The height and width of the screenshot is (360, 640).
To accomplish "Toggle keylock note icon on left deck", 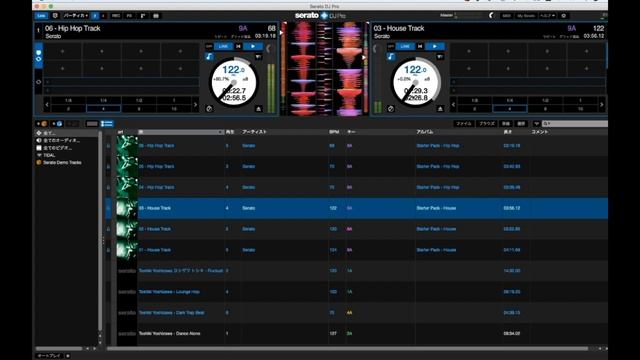I will [x=209, y=56].
